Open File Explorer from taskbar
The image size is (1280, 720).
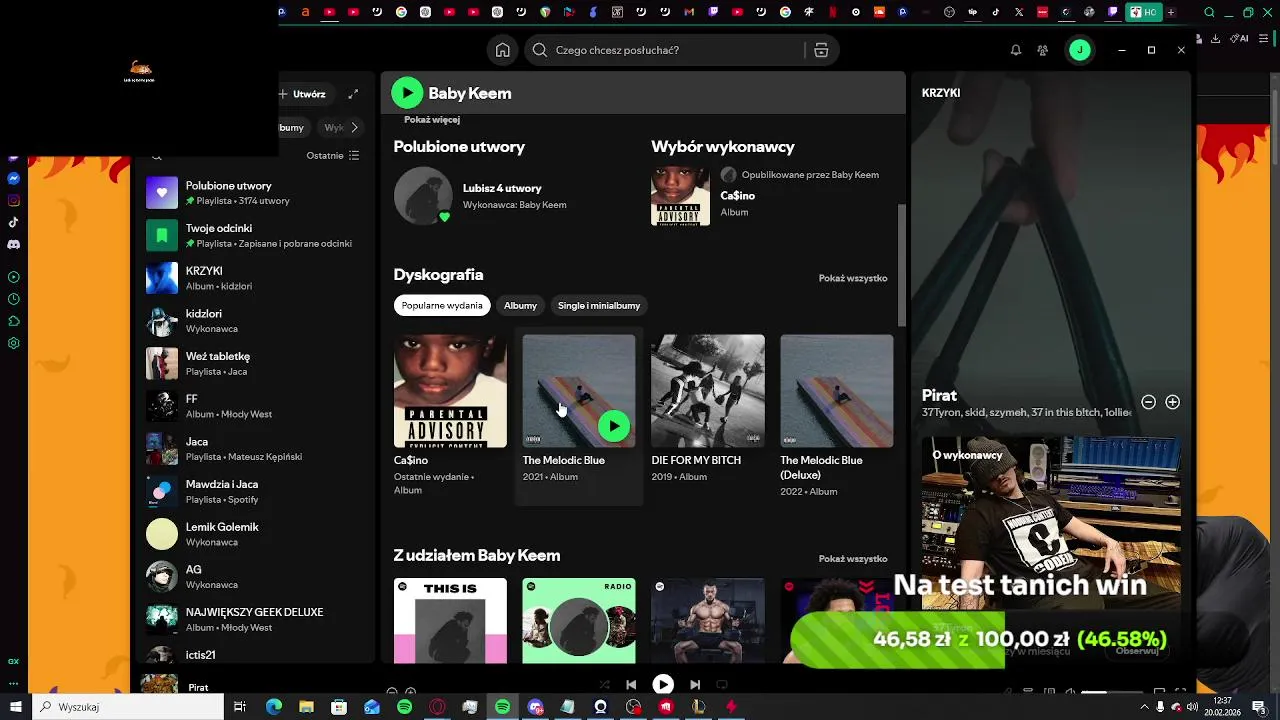(307, 707)
